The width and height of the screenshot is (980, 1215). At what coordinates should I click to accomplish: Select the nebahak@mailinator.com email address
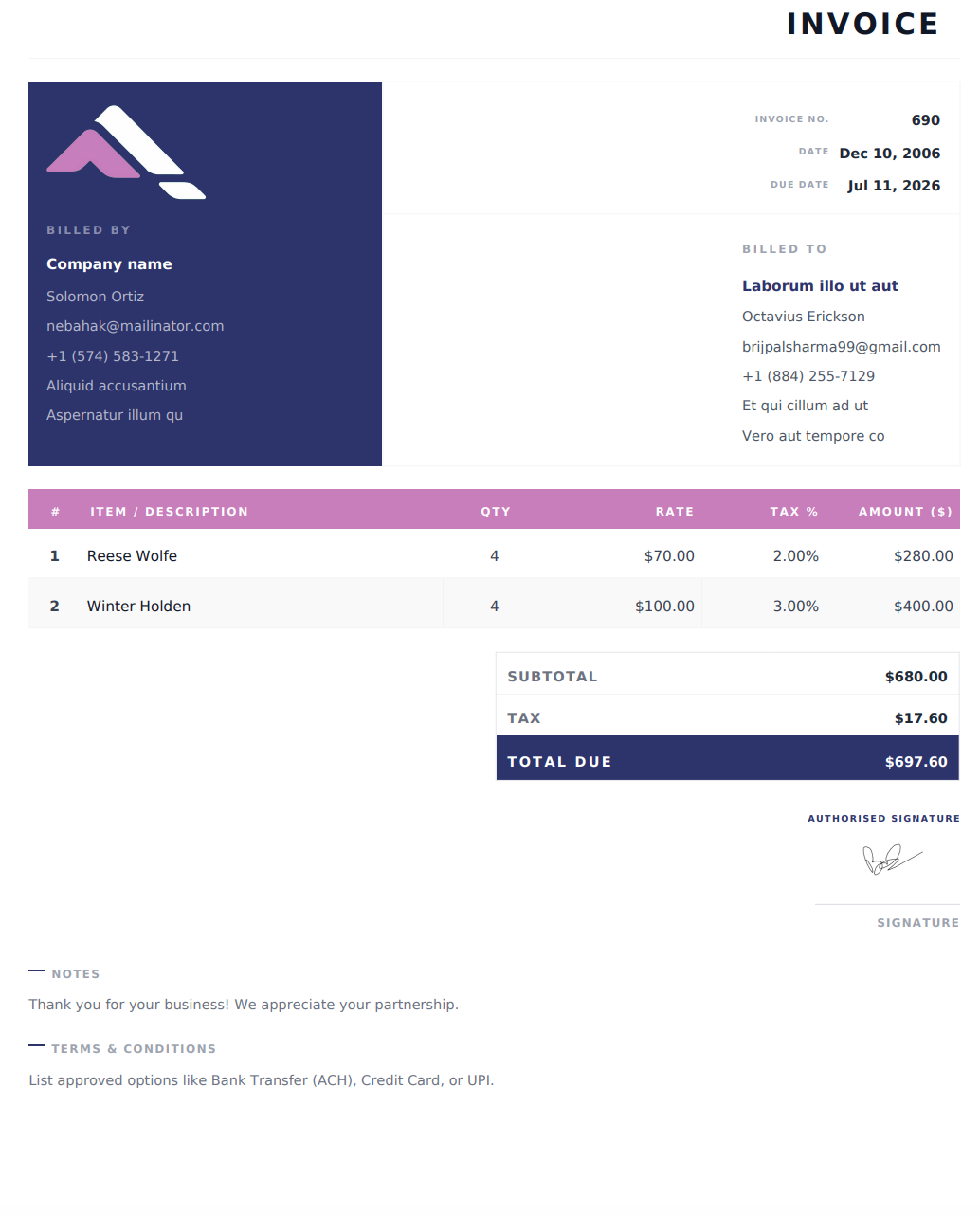coord(136,326)
